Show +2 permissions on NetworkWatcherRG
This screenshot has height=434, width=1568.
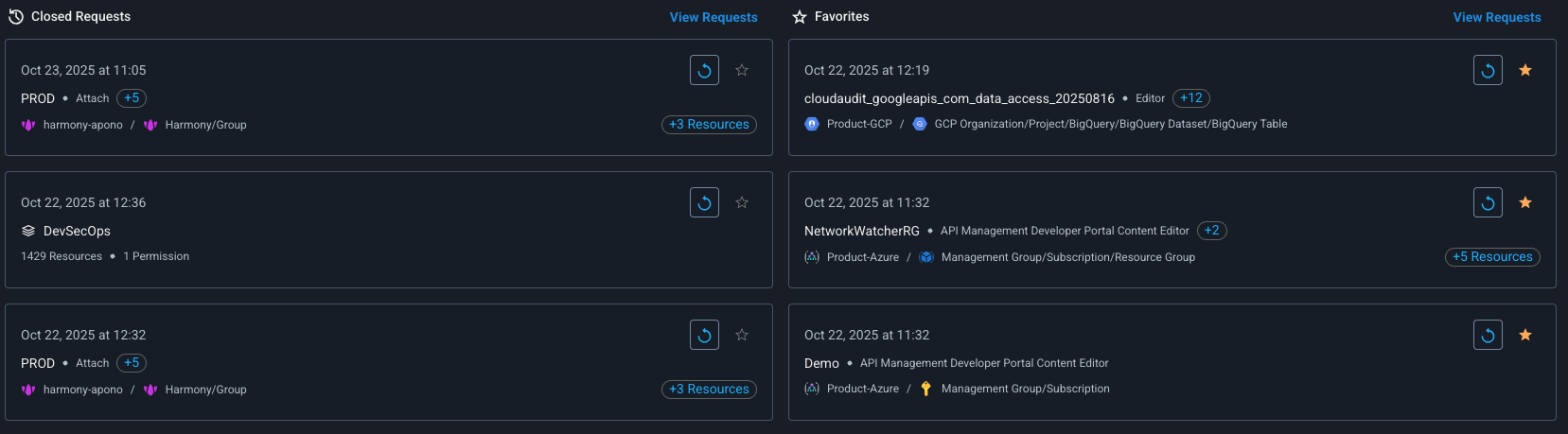(1211, 231)
